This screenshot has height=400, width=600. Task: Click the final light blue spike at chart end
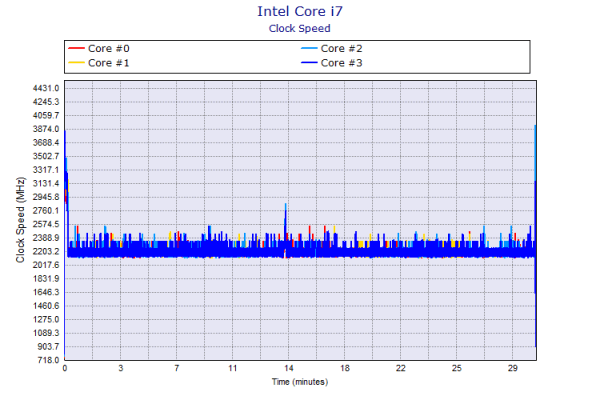point(535,153)
